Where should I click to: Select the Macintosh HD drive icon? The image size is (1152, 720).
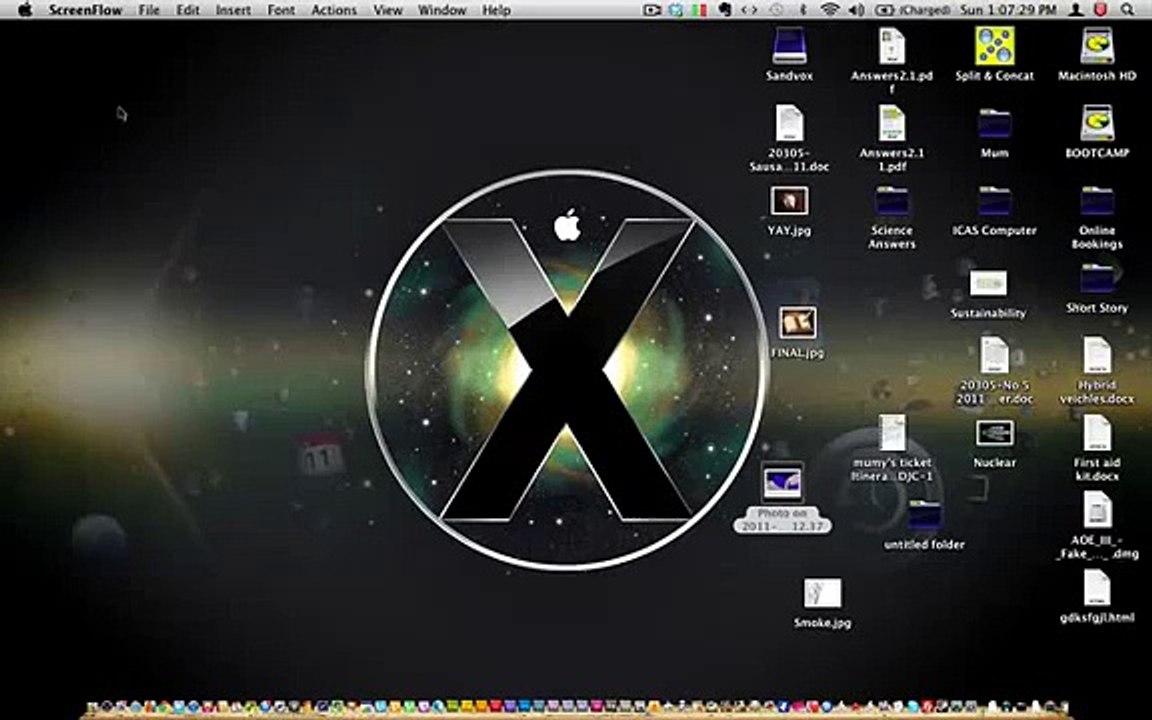(x=1097, y=46)
